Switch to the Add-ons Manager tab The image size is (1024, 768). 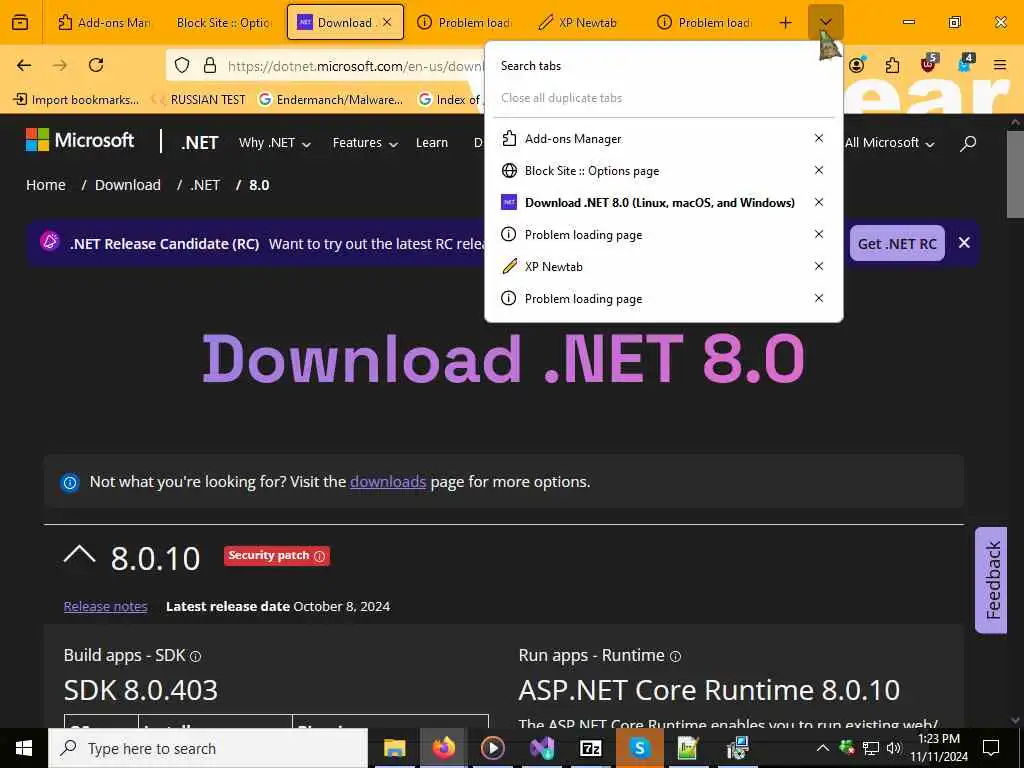(104, 23)
